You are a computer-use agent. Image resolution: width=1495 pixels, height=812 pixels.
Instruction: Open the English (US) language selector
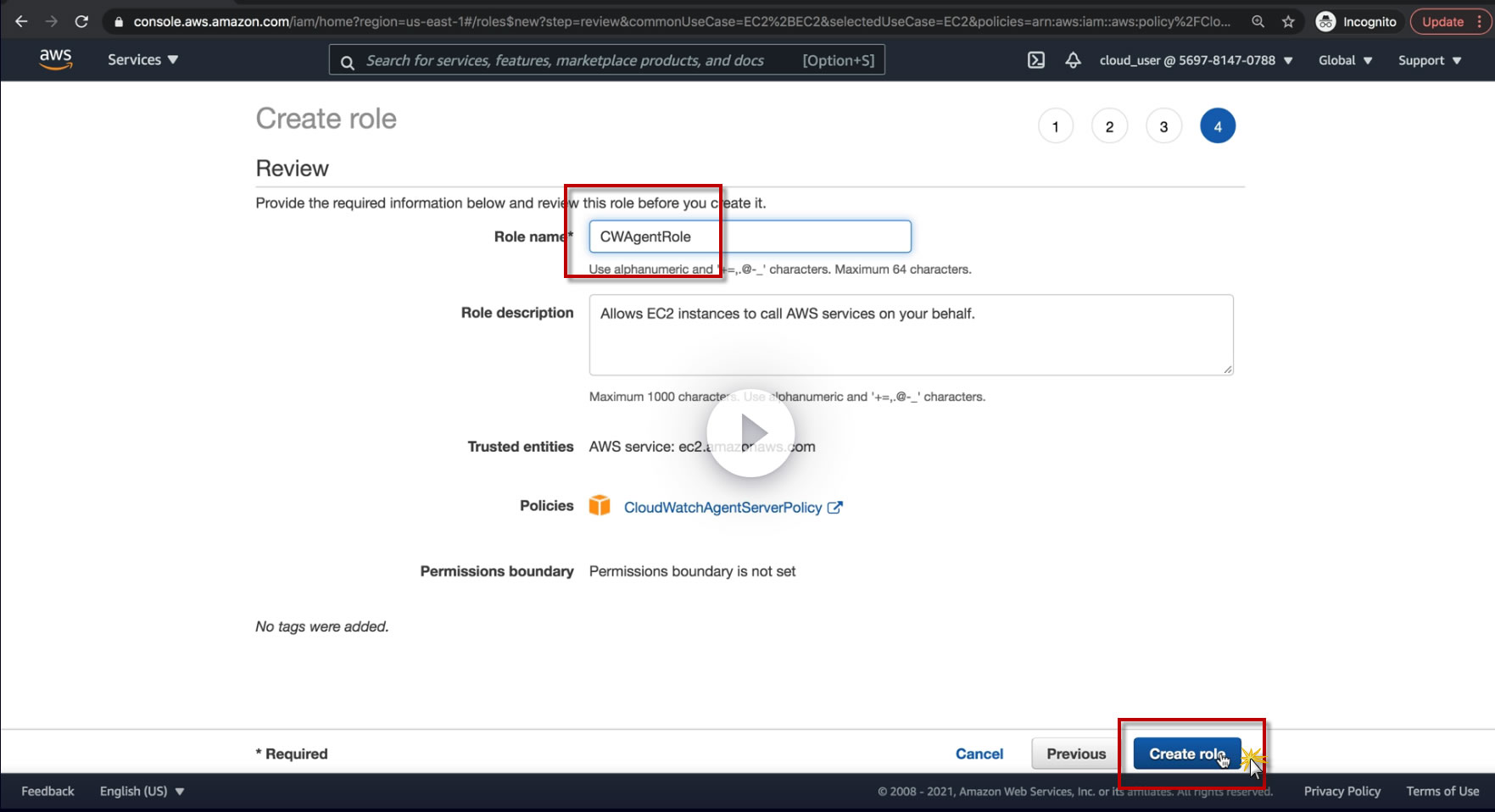pyautogui.click(x=142, y=791)
